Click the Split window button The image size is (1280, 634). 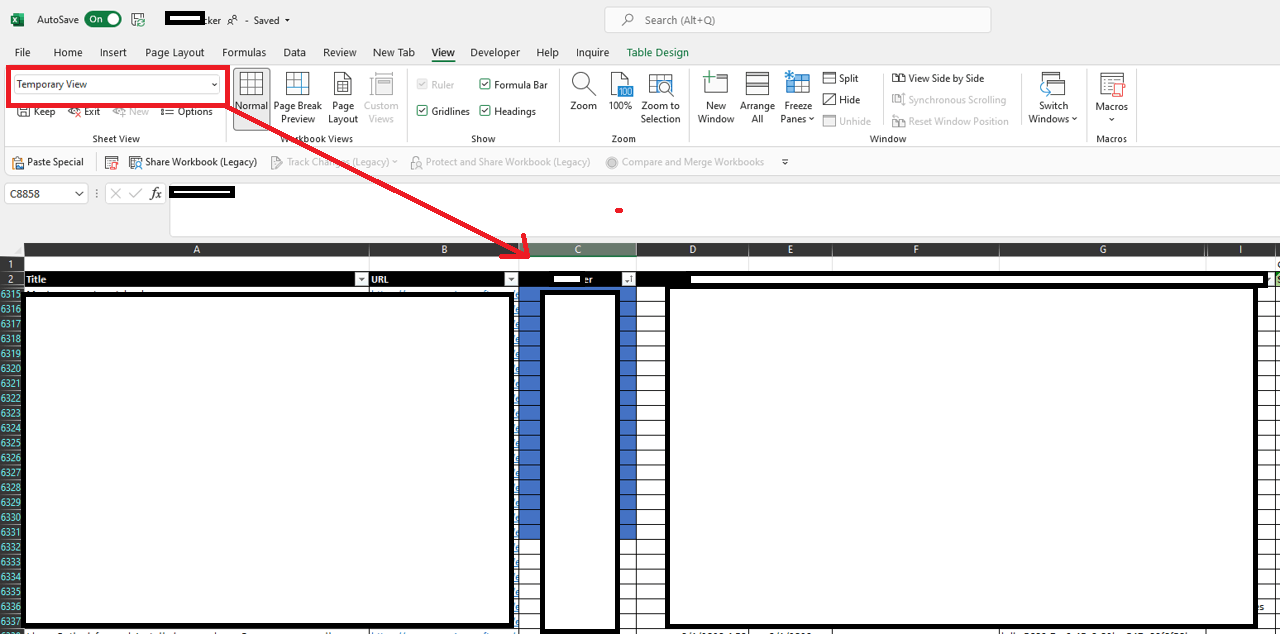tap(840, 78)
